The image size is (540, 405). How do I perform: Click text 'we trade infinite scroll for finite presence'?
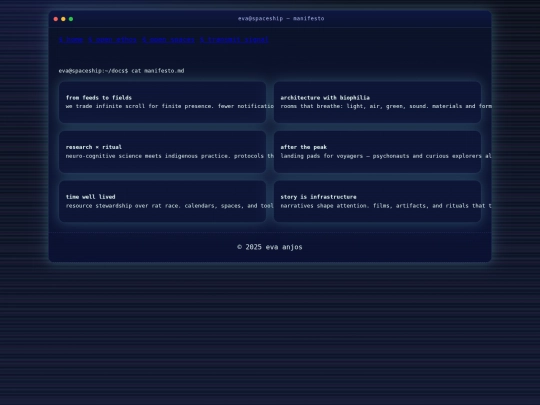click(139, 106)
